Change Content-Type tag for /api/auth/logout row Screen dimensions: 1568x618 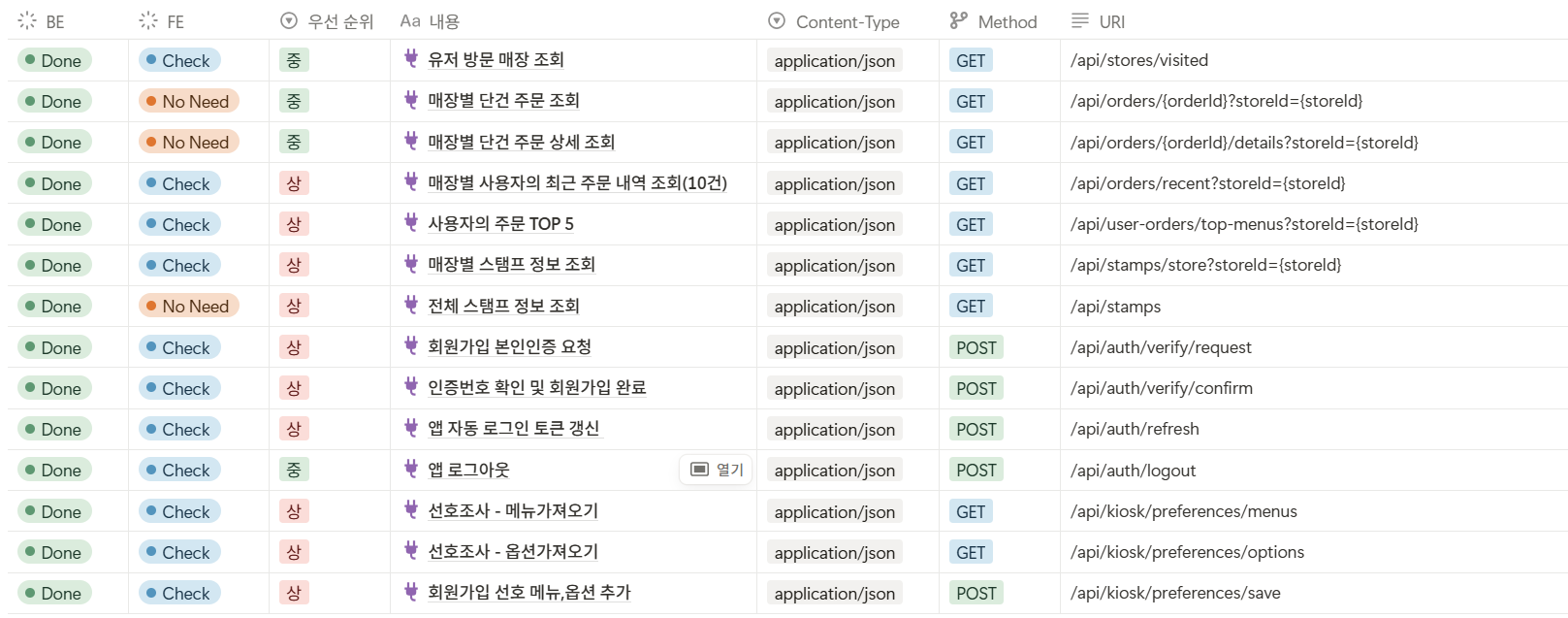pyautogui.click(x=834, y=470)
